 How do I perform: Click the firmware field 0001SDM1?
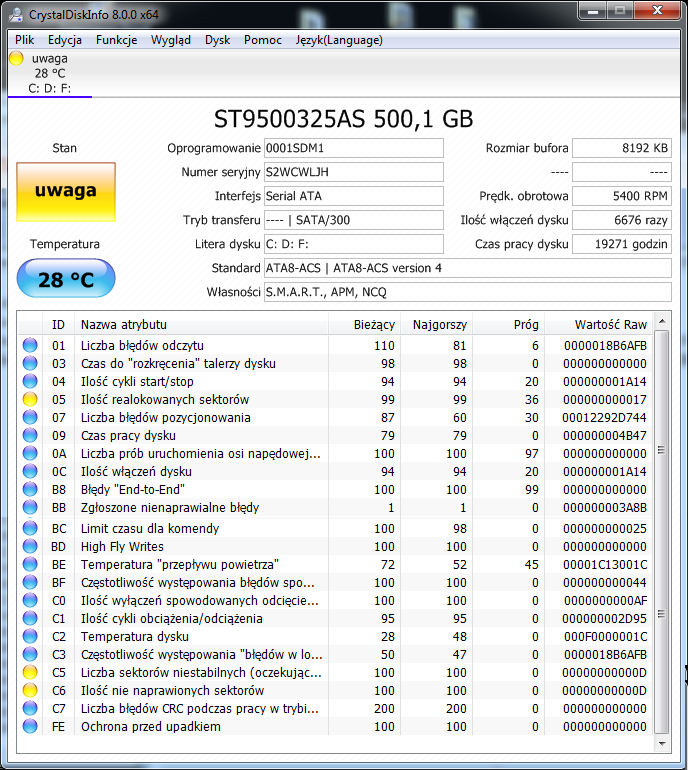[354, 148]
